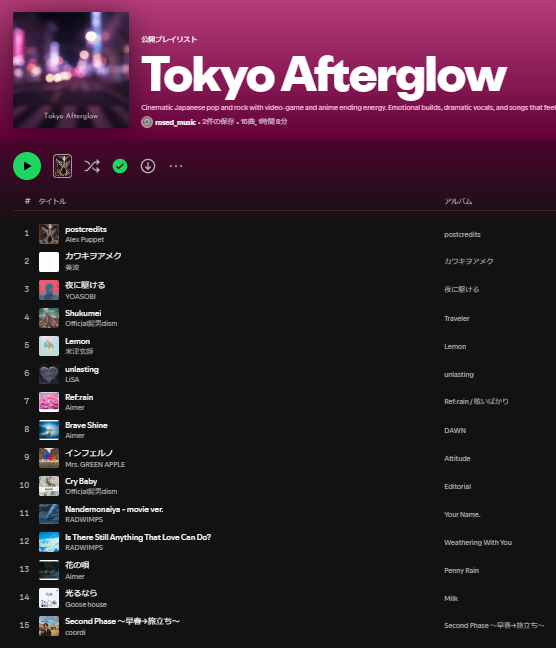Click the playlist preview artwork button
The image size is (556, 648).
coord(62,166)
